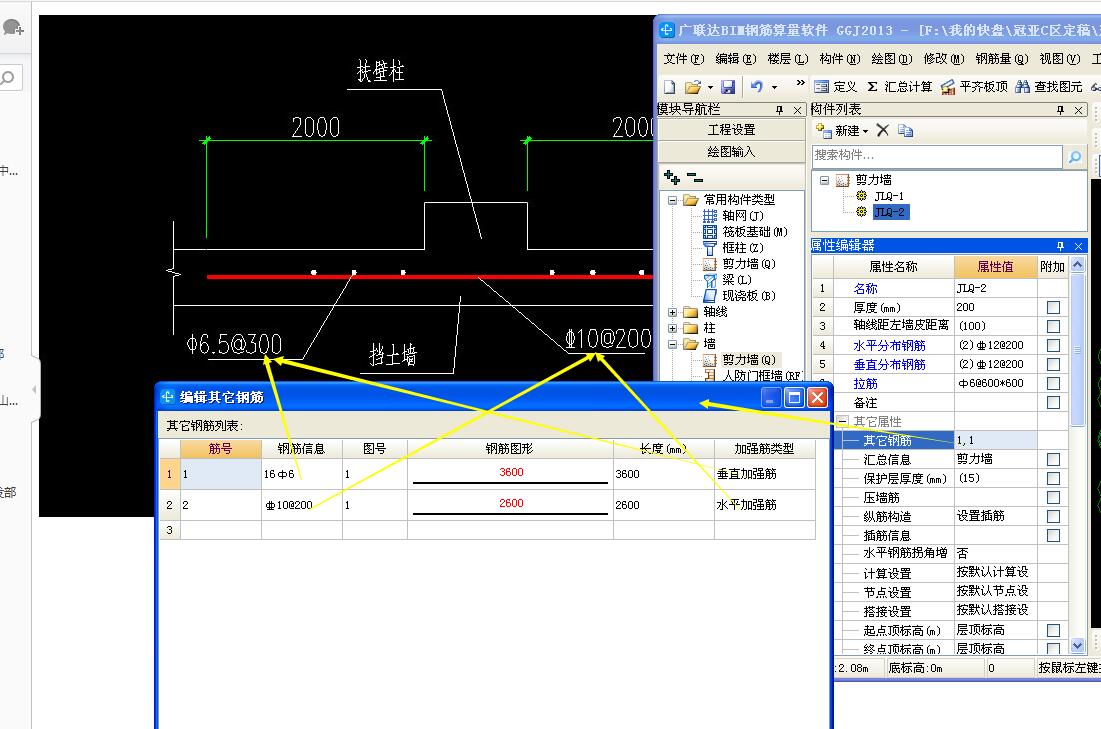Open the 绘图(D) menu

click(x=892, y=59)
